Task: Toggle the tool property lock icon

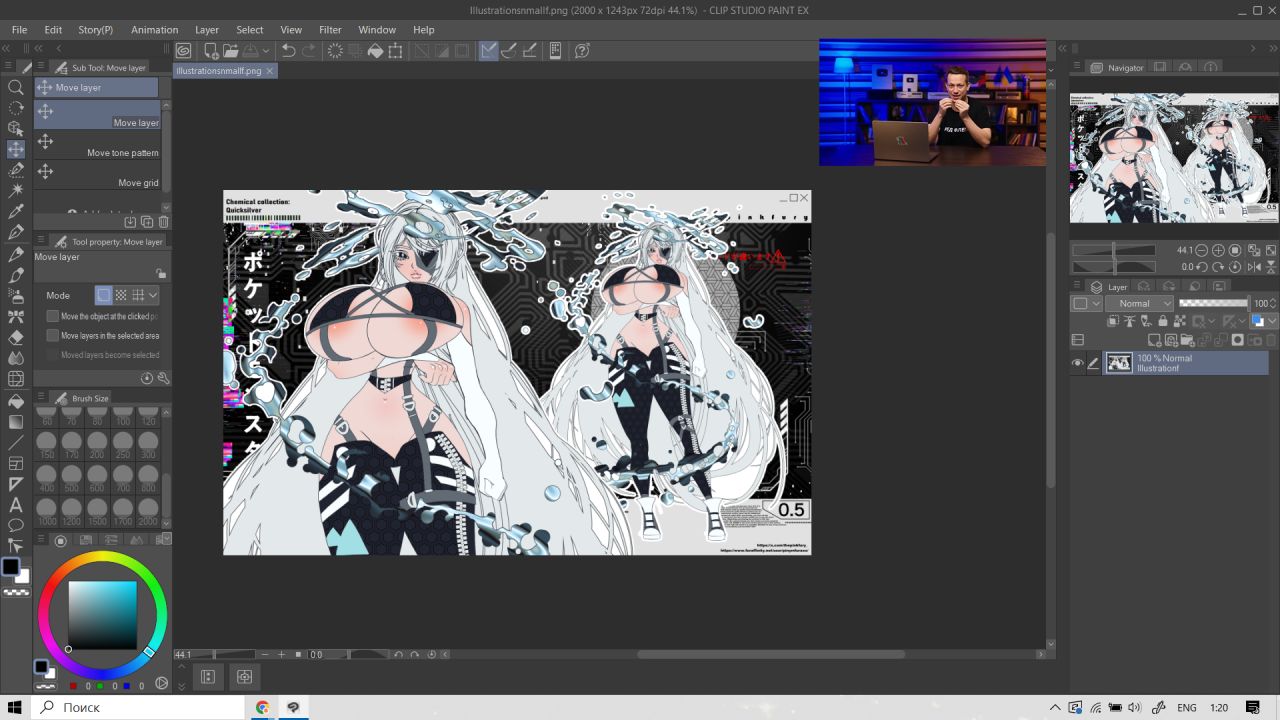Action: (161, 273)
